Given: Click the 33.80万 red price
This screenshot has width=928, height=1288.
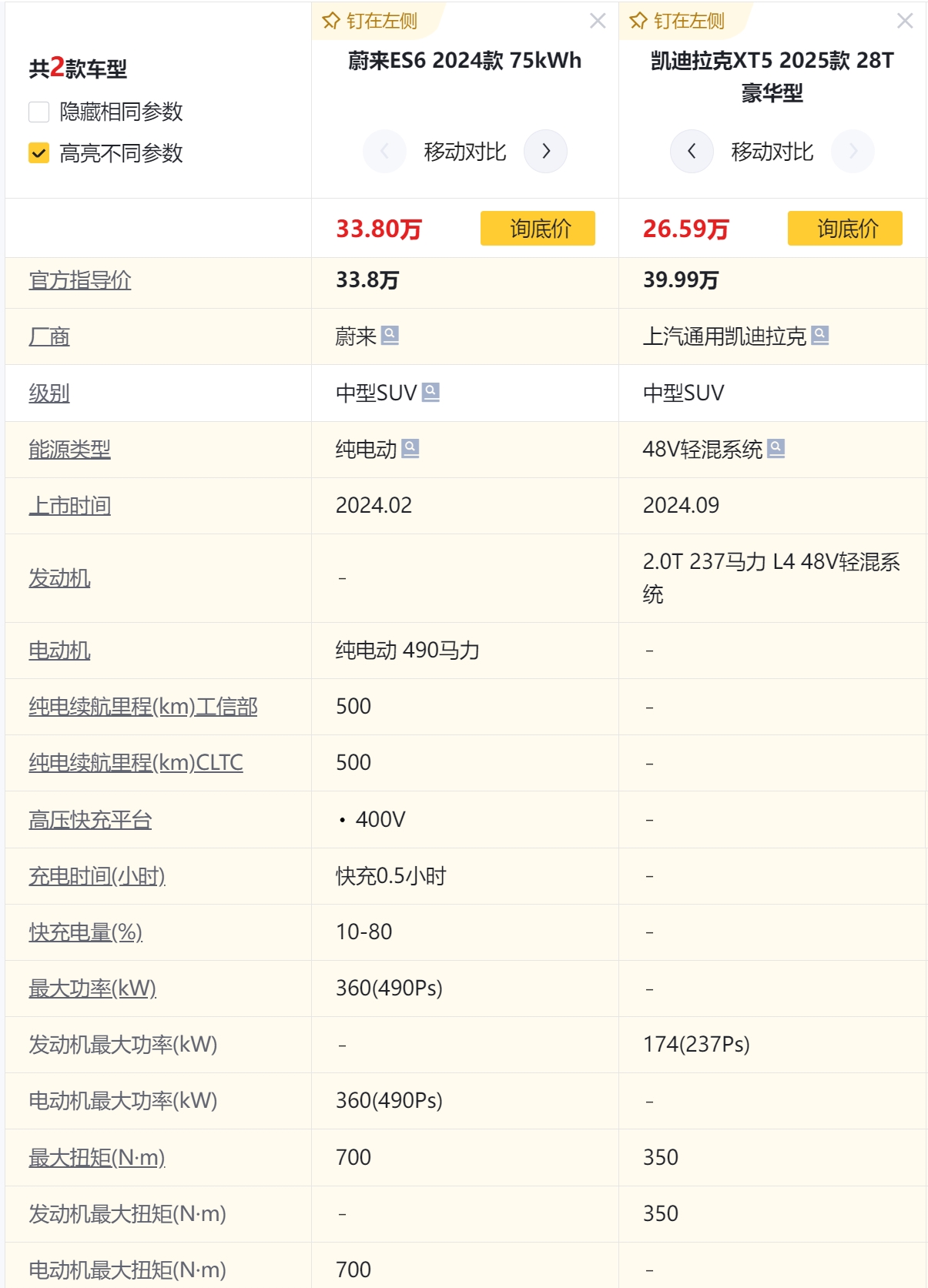Looking at the screenshot, I should pos(379,229).
